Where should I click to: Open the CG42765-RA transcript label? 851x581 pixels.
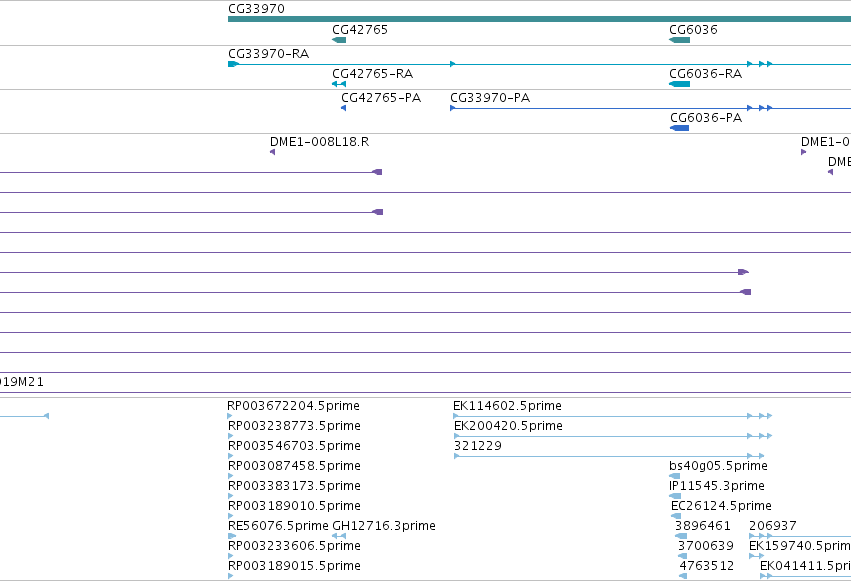tap(372, 74)
